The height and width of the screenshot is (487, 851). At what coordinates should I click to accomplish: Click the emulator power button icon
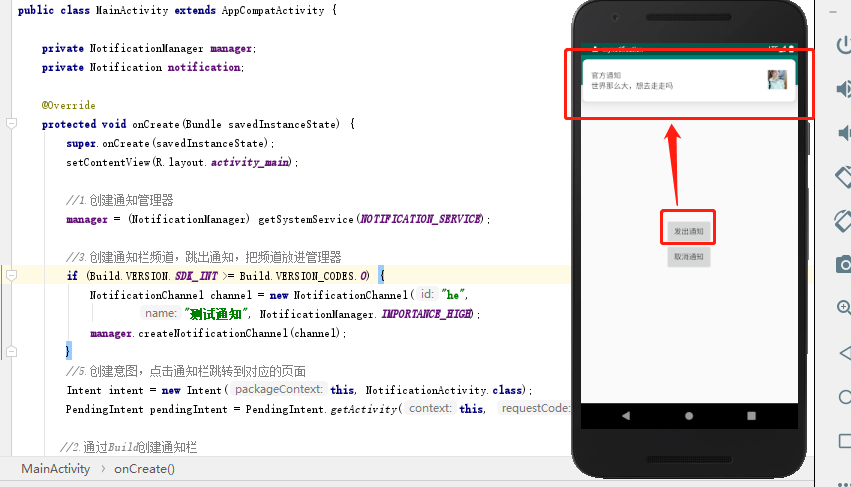pos(844,45)
